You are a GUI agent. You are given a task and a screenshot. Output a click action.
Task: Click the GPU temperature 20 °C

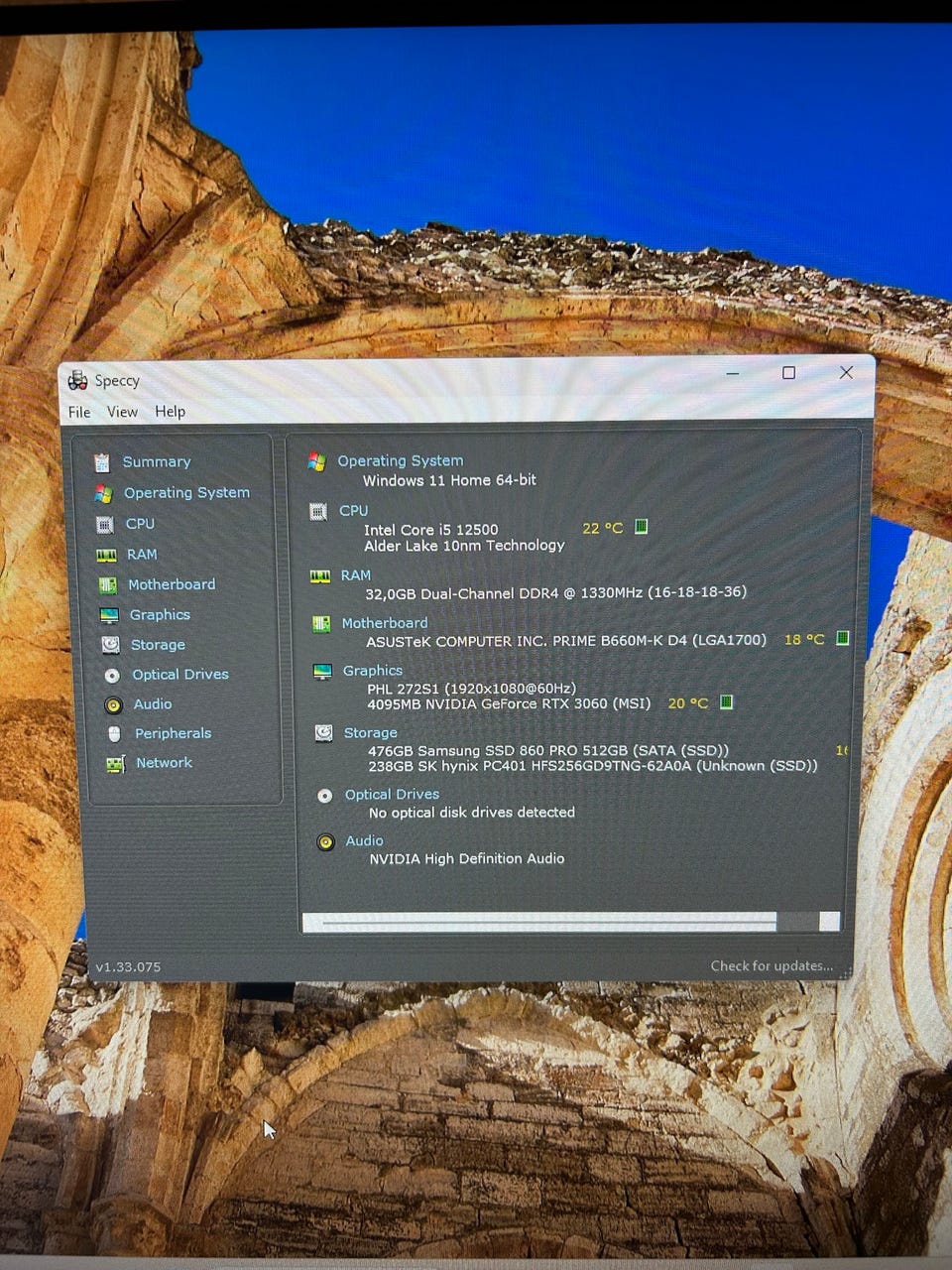688,702
